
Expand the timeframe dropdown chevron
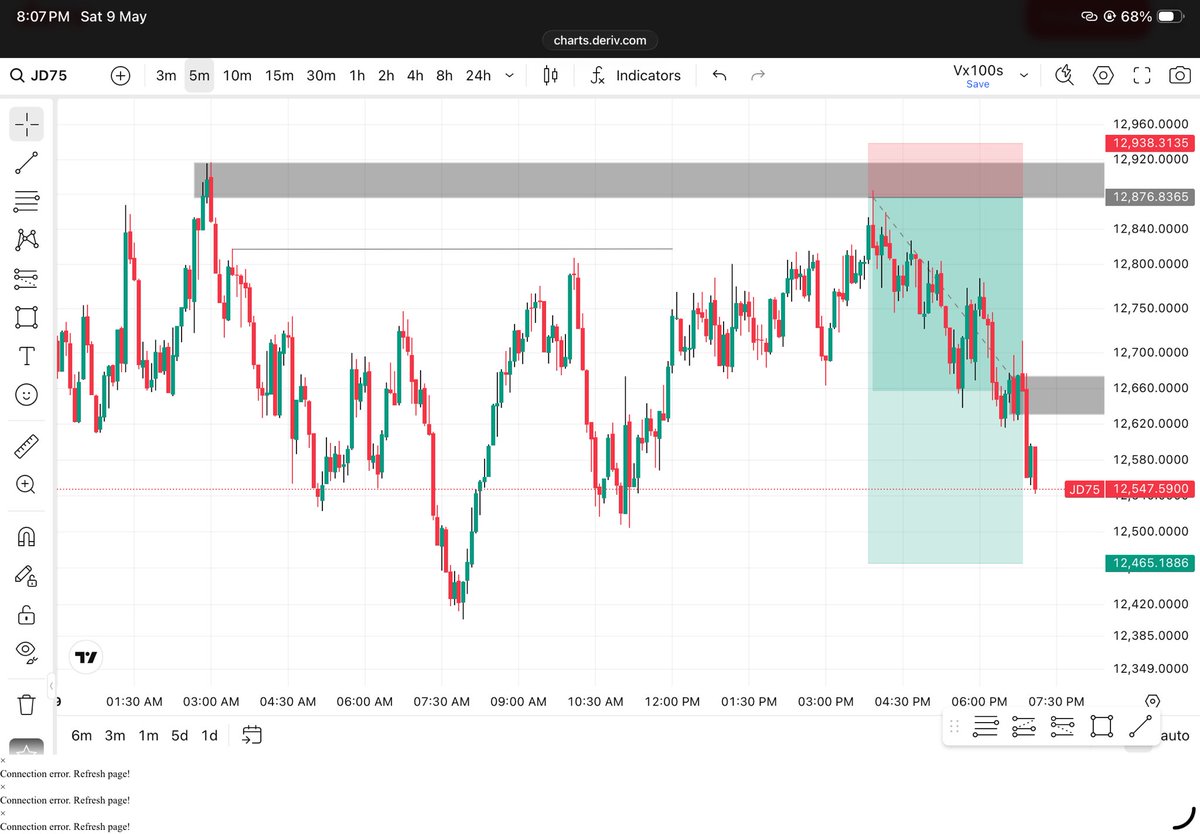(x=510, y=75)
